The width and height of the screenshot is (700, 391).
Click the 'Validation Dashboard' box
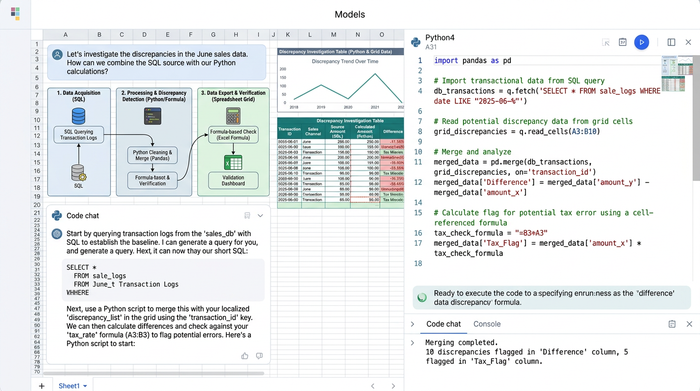(233, 180)
